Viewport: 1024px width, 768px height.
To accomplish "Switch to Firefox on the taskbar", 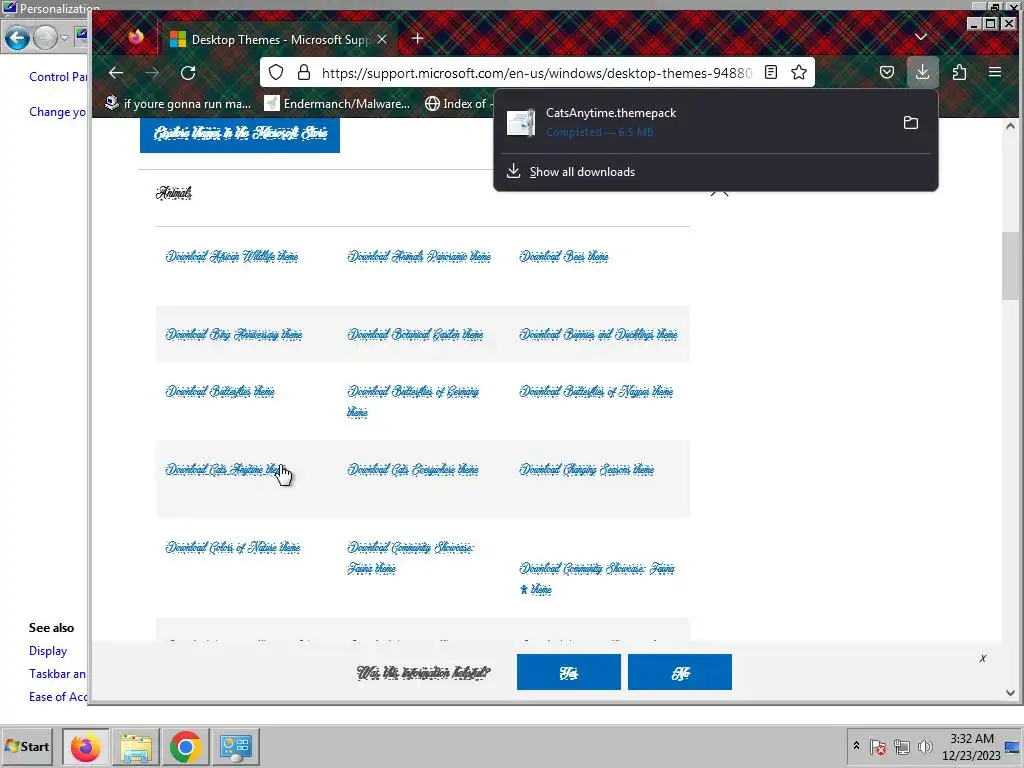I will point(86,746).
